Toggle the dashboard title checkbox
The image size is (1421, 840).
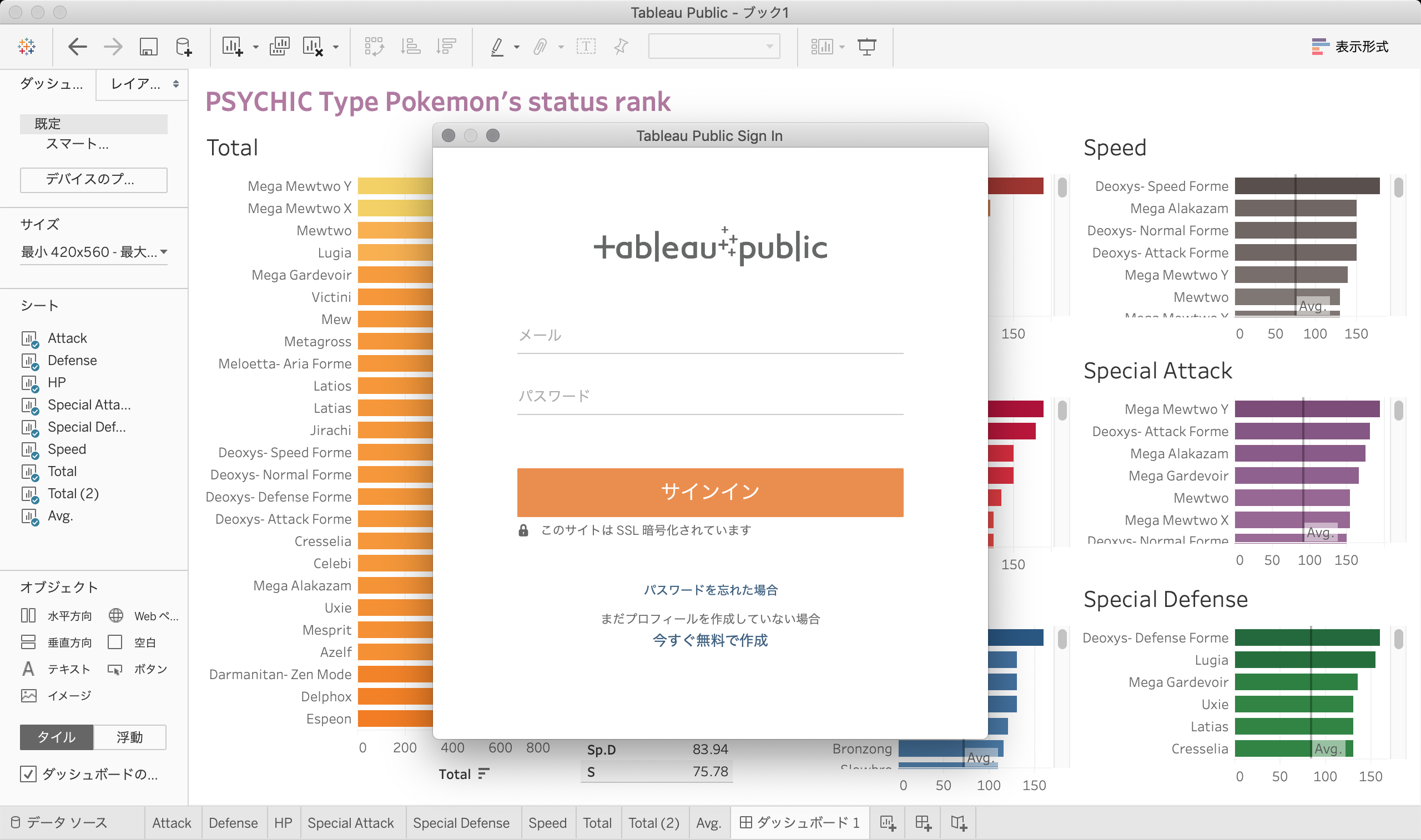28,774
